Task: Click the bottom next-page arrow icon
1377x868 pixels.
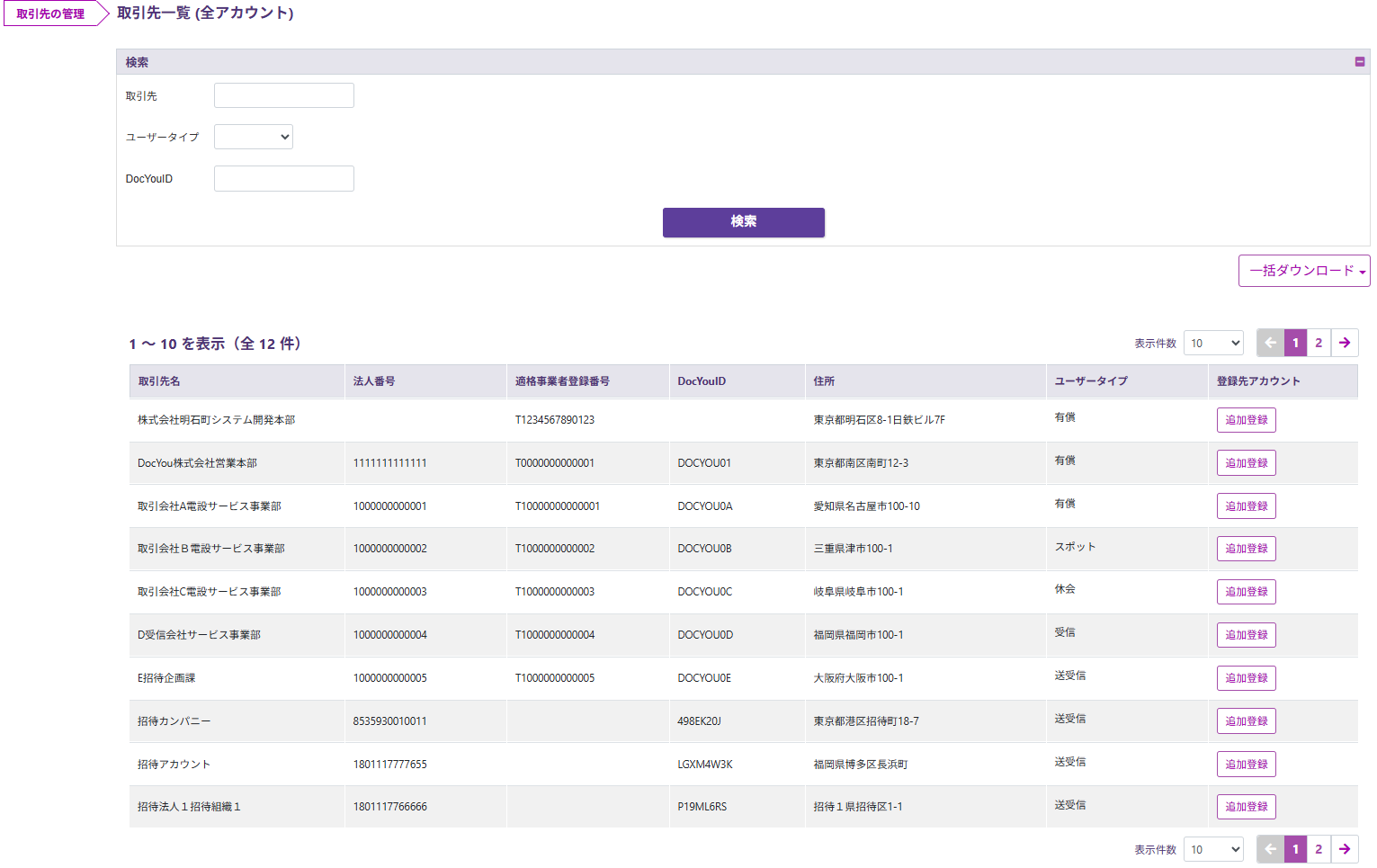Action: click(x=1344, y=849)
